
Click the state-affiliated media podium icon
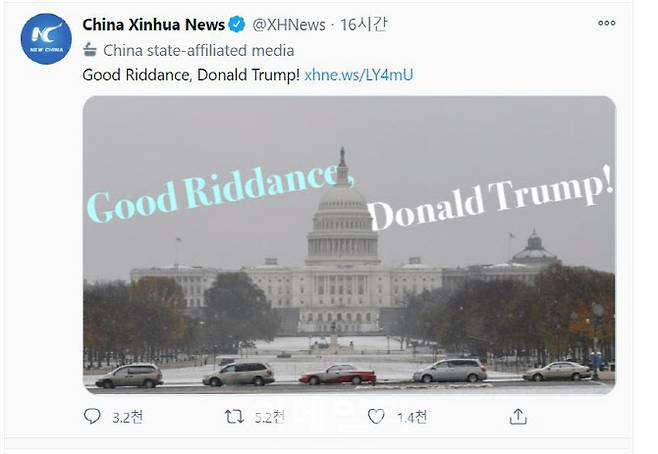click(91, 50)
